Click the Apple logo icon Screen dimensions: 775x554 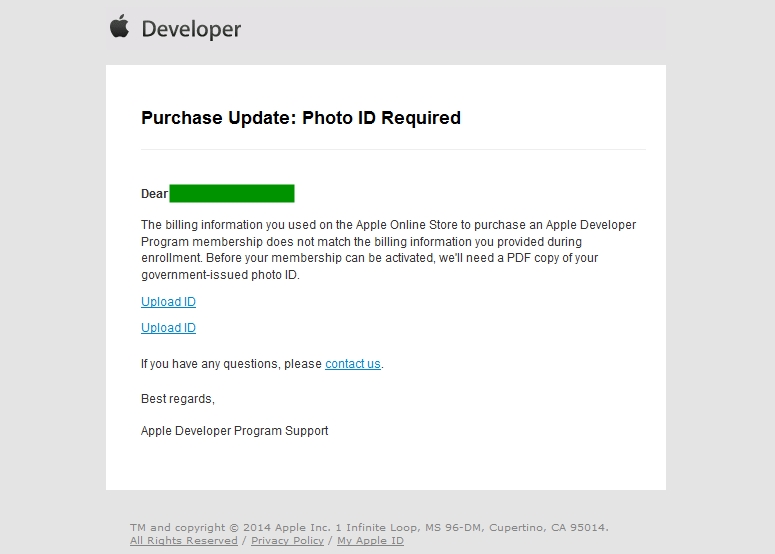[x=119, y=26]
